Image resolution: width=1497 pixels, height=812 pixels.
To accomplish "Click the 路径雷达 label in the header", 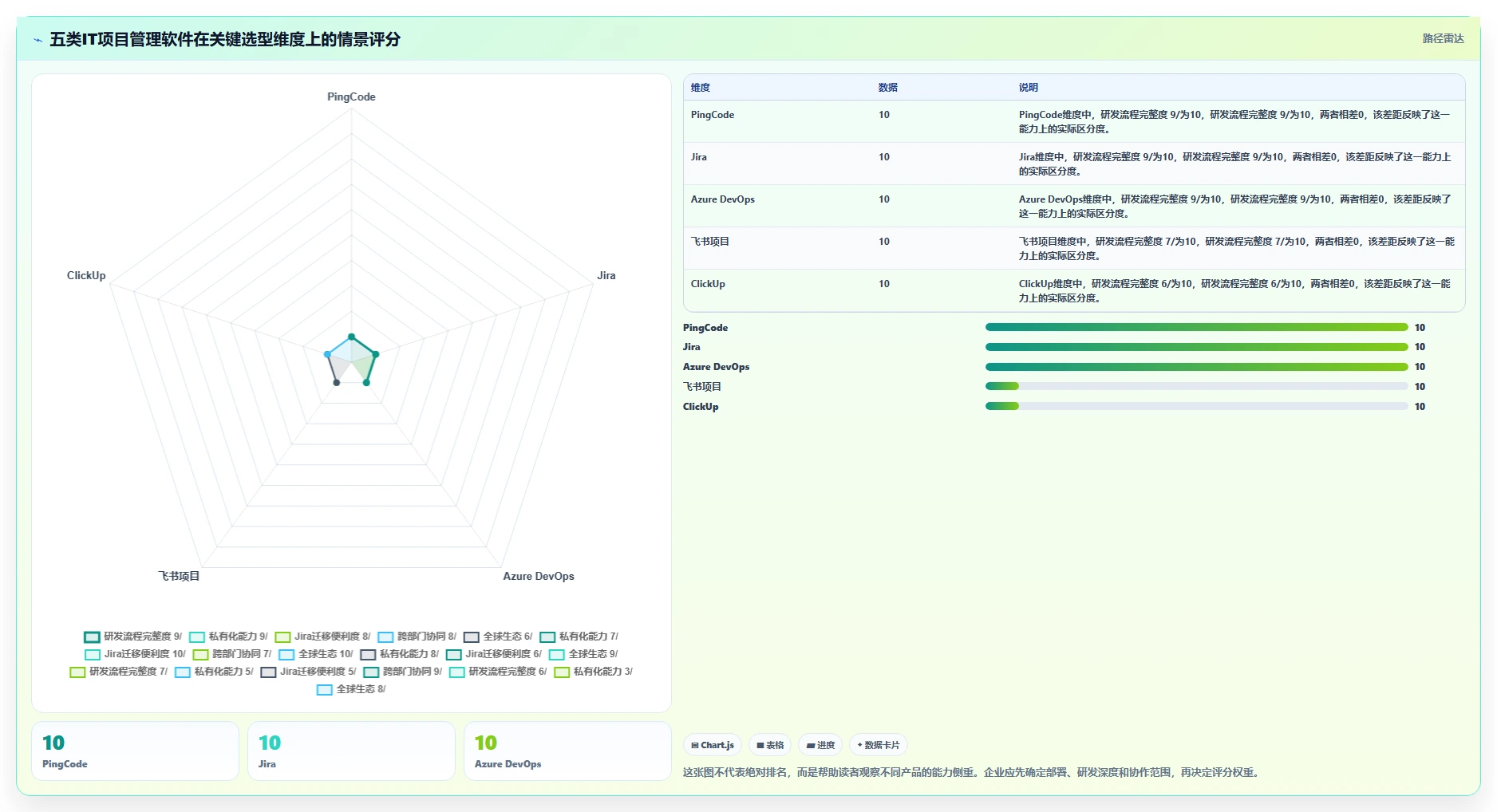I will pos(1443,38).
